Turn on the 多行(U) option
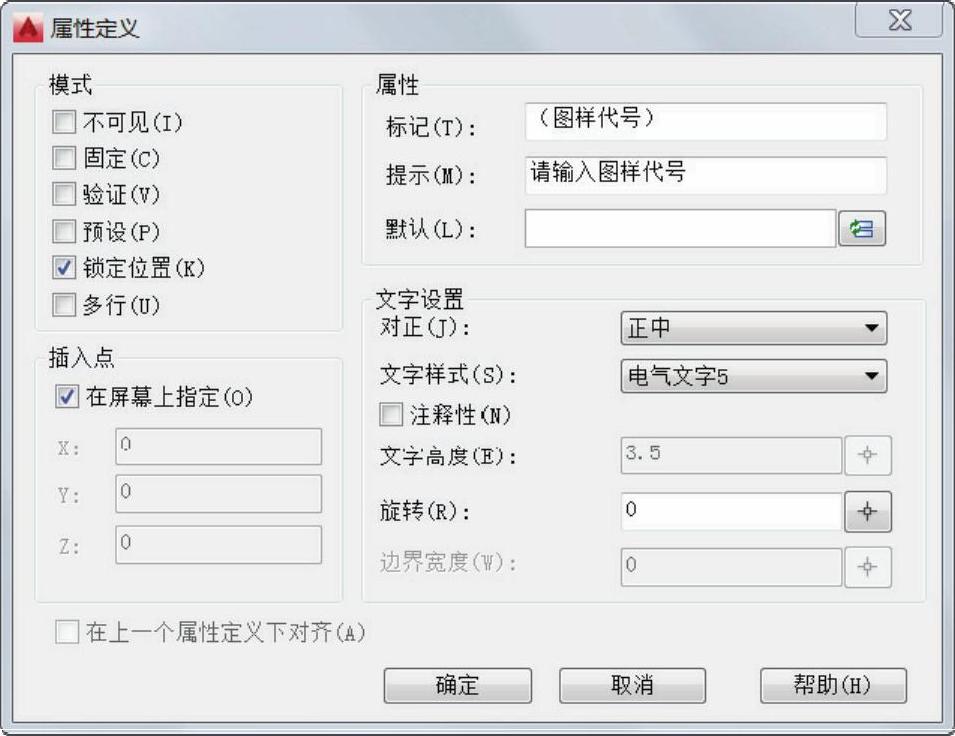 click(x=64, y=304)
